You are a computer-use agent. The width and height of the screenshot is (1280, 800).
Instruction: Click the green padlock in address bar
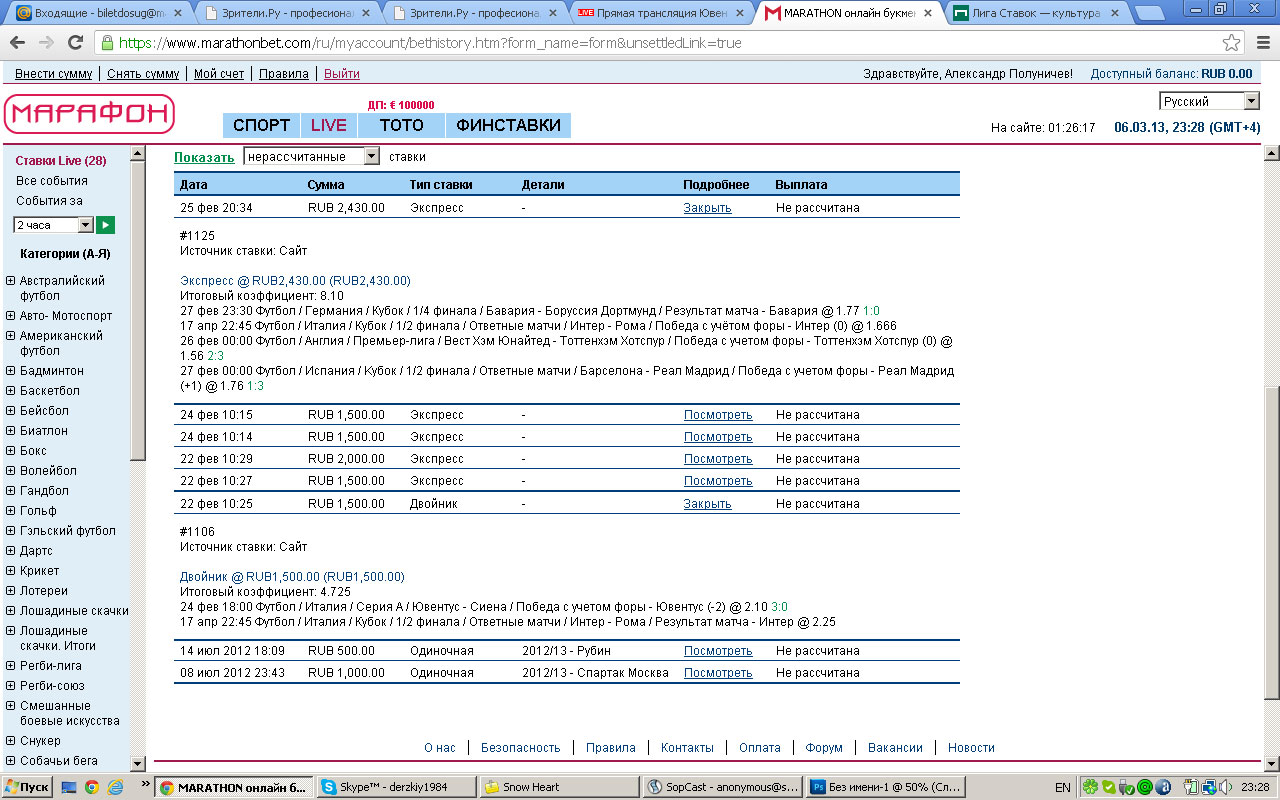108,43
